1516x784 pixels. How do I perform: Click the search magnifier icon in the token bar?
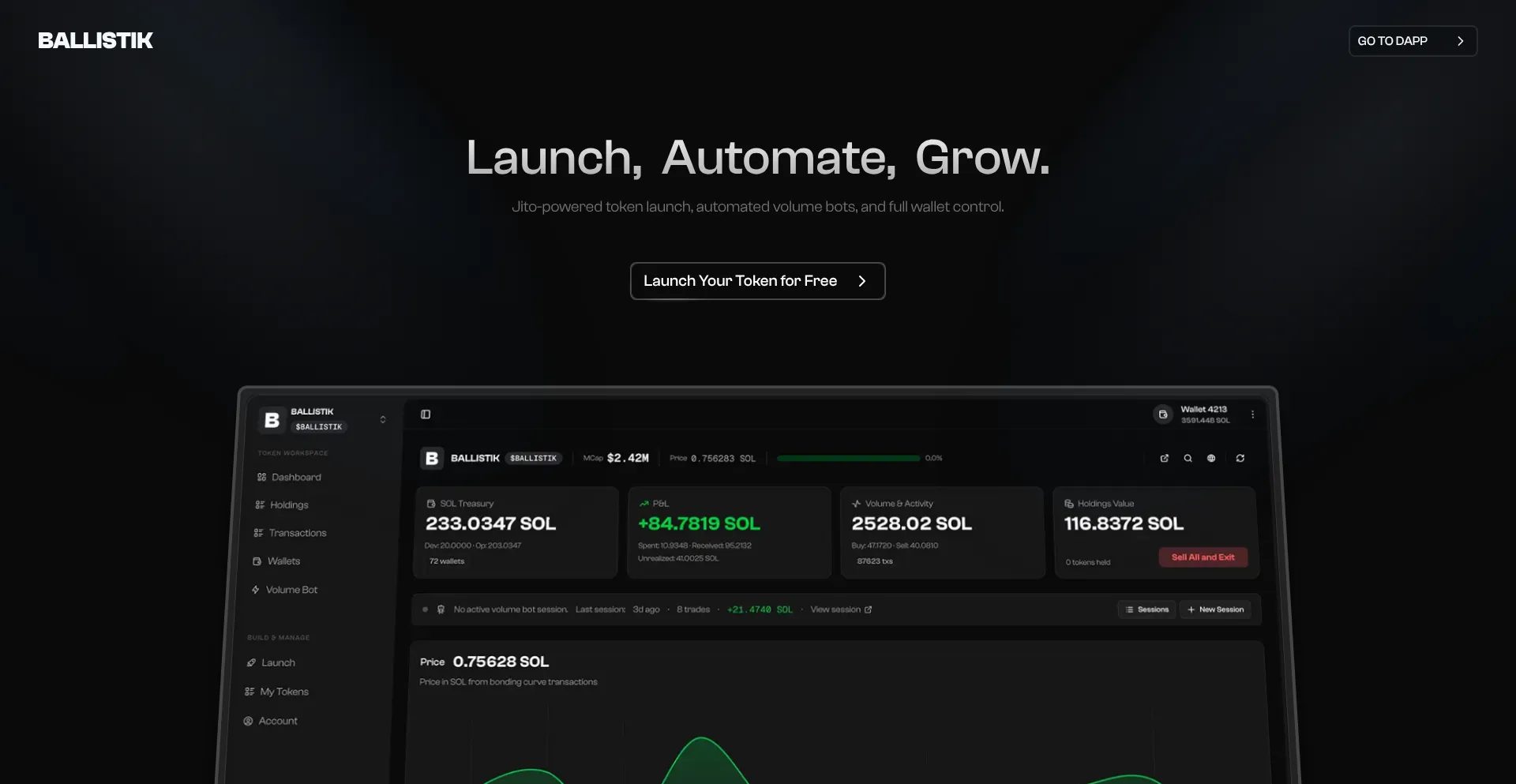(1188, 458)
